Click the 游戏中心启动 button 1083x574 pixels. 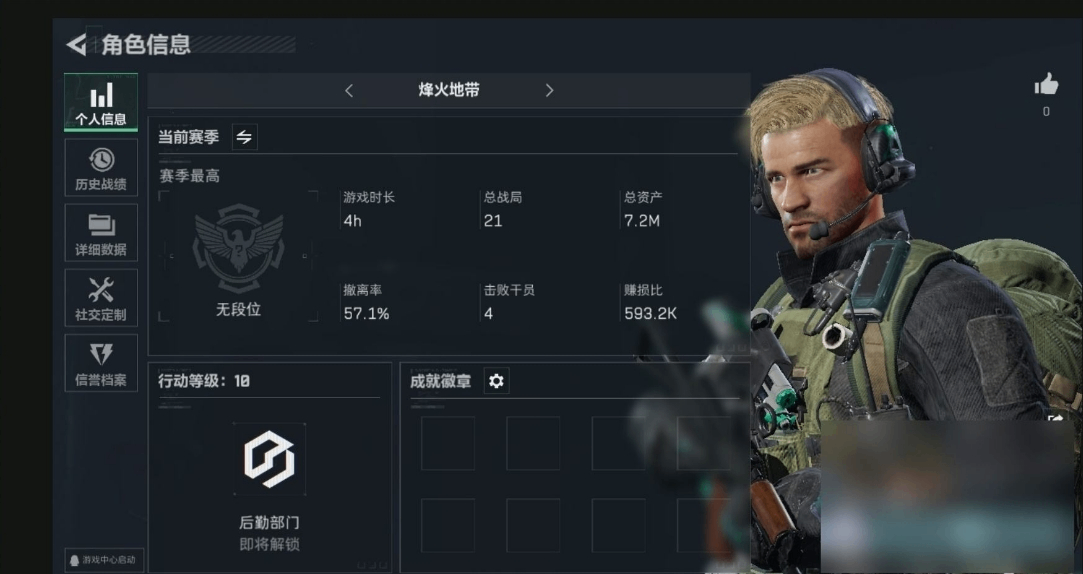pos(104,559)
